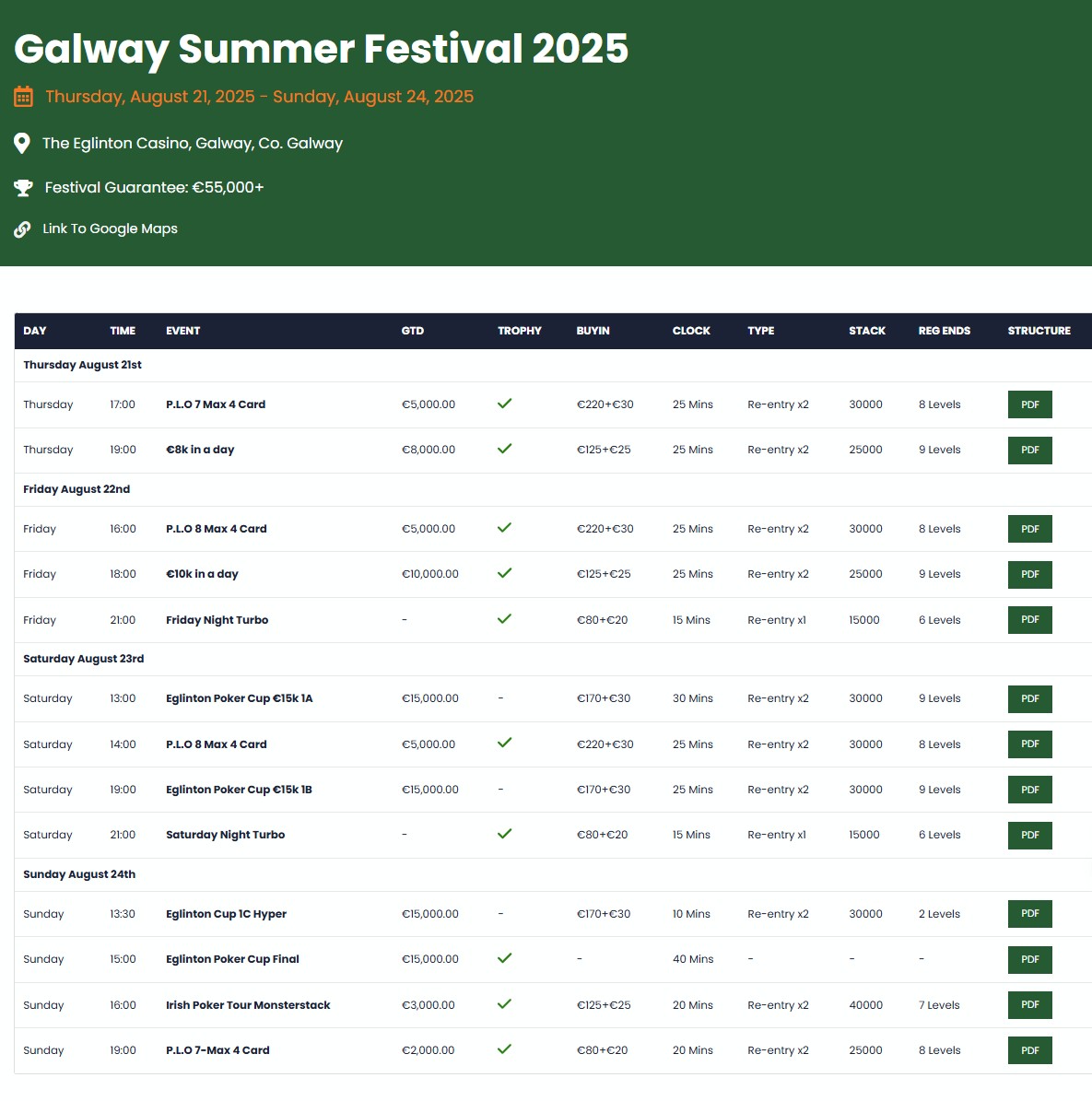View PDF for Eglinton Cup 1C Hyper
The height and width of the screenshot is (1101, 1092).
click(x=1029, y=914)
